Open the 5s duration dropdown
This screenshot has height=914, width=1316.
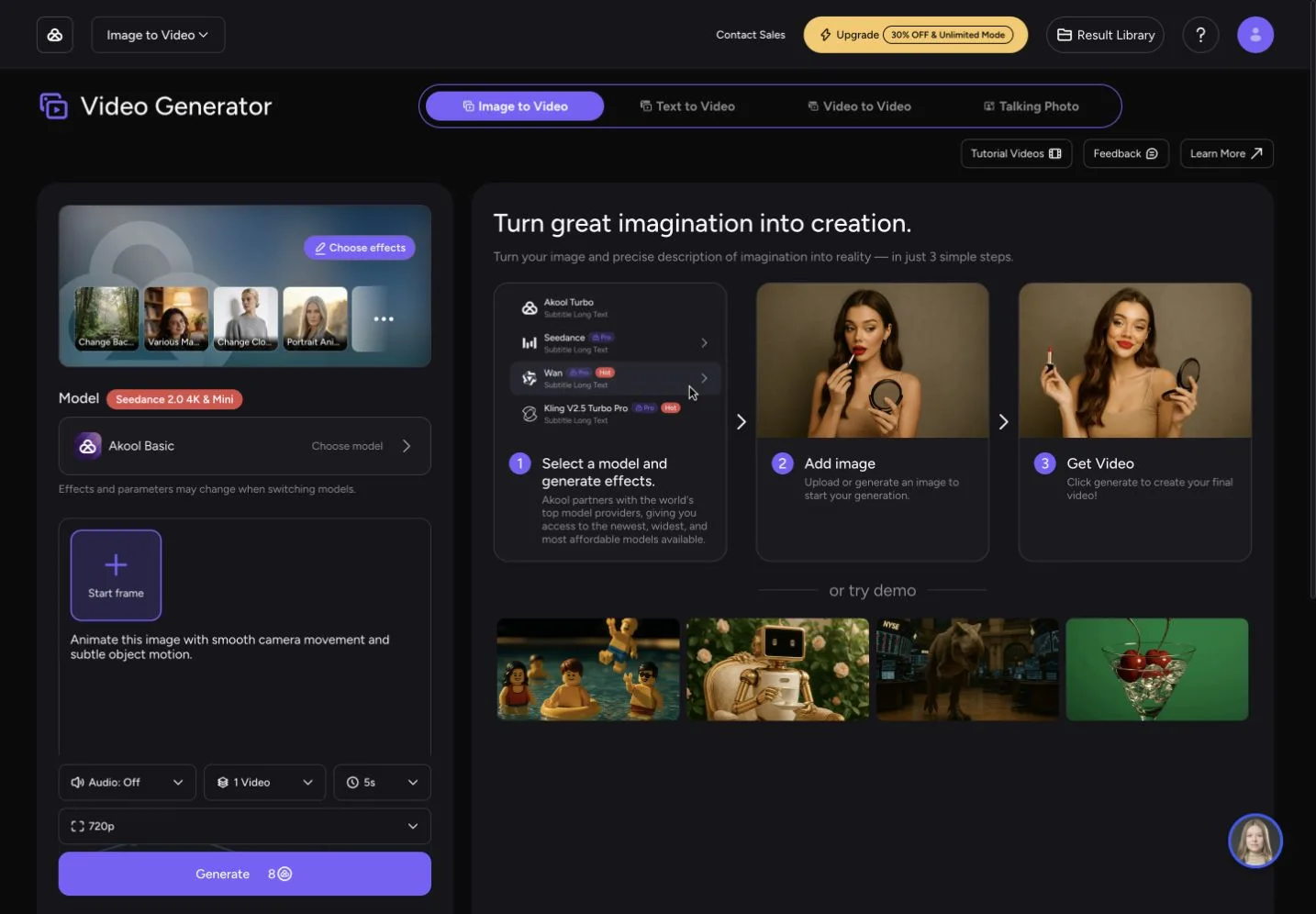[x=382, y=783]
